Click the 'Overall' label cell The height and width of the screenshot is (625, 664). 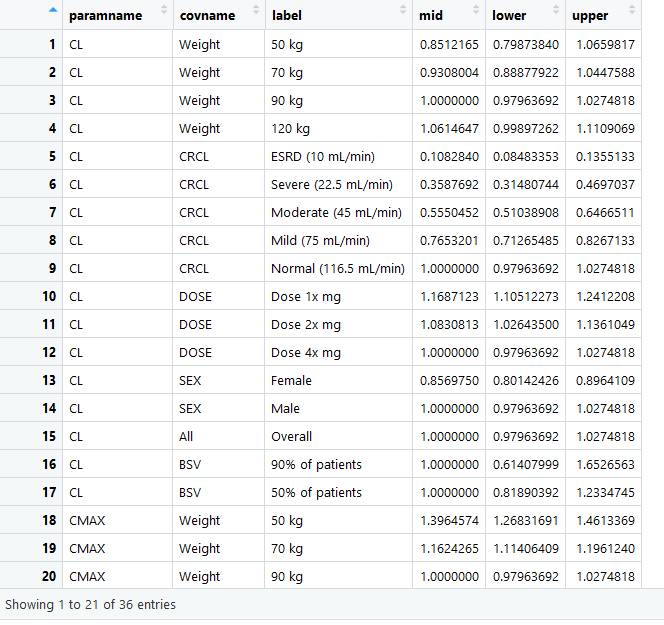(291, 437)
